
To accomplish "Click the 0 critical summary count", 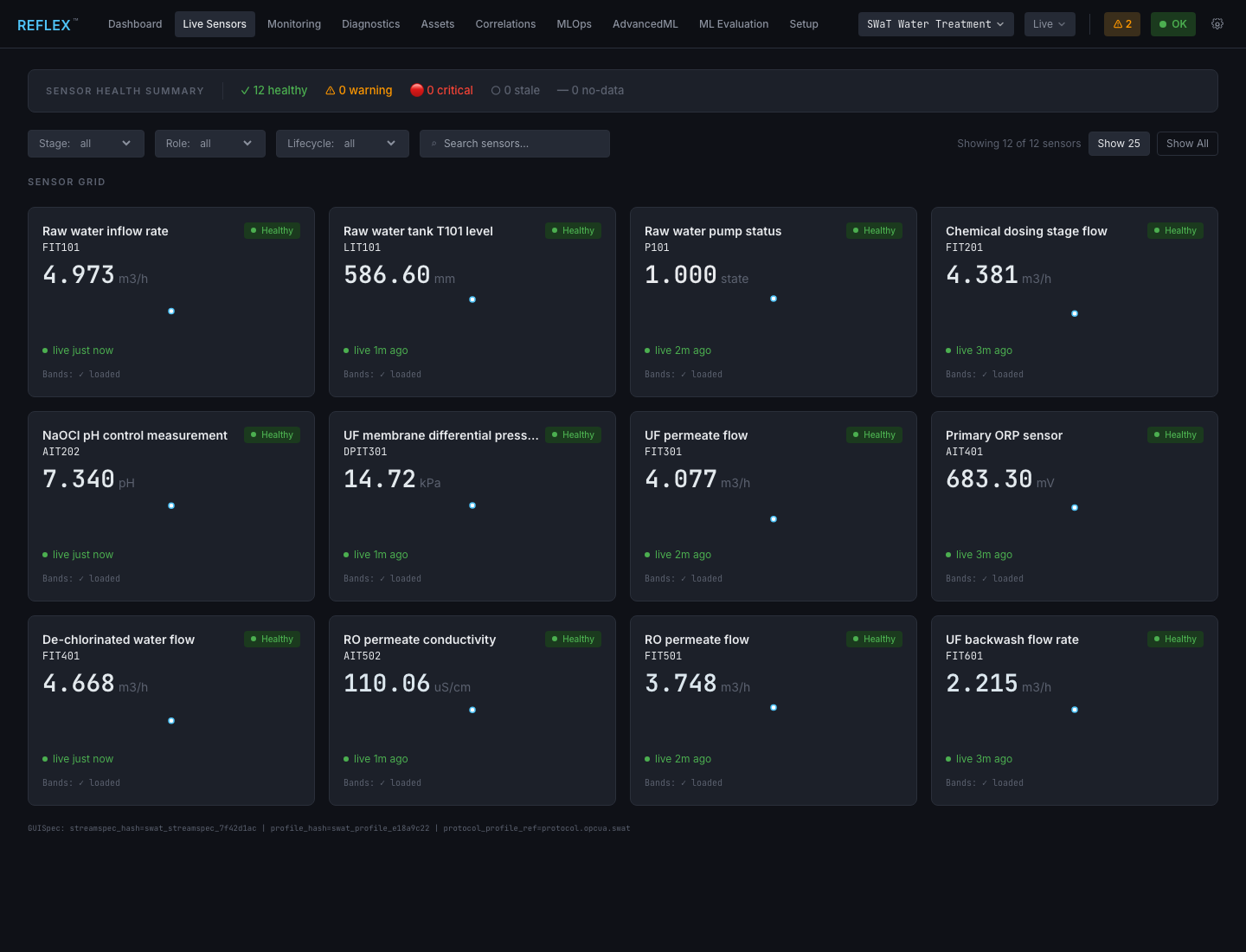I will [x=441, y=90].
